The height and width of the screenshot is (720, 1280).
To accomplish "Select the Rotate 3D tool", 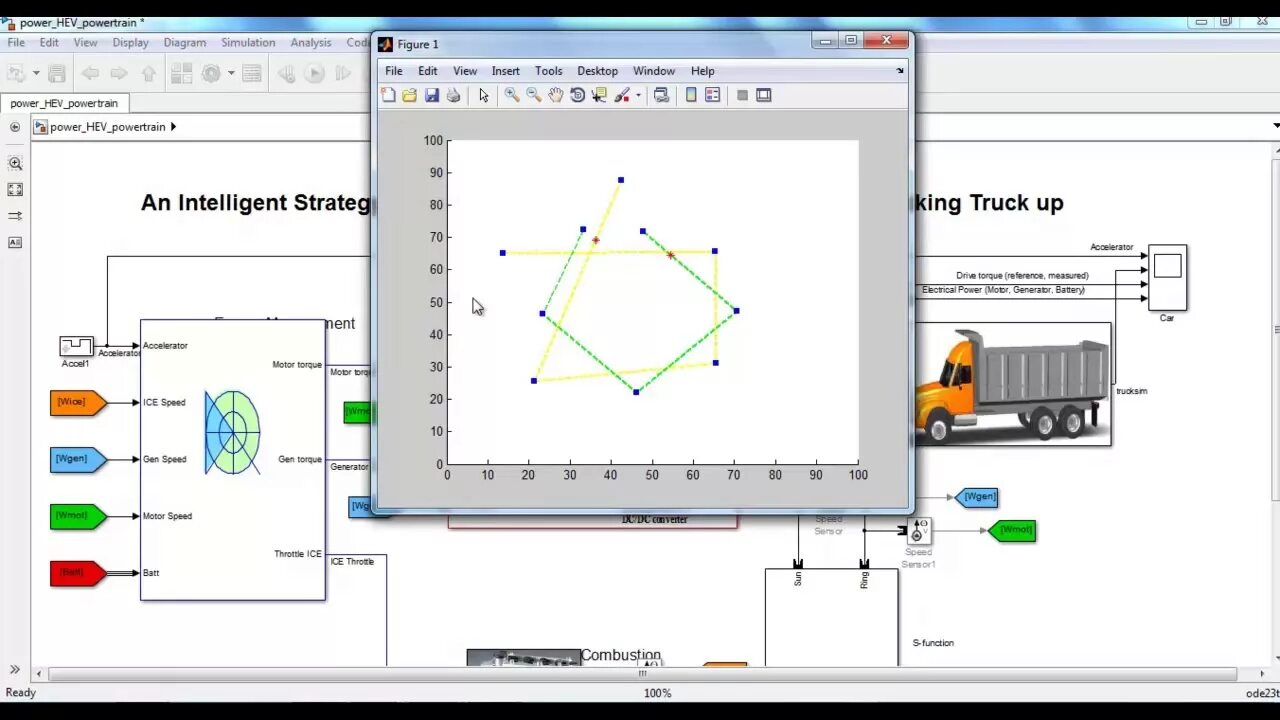I will click(577, 95).
